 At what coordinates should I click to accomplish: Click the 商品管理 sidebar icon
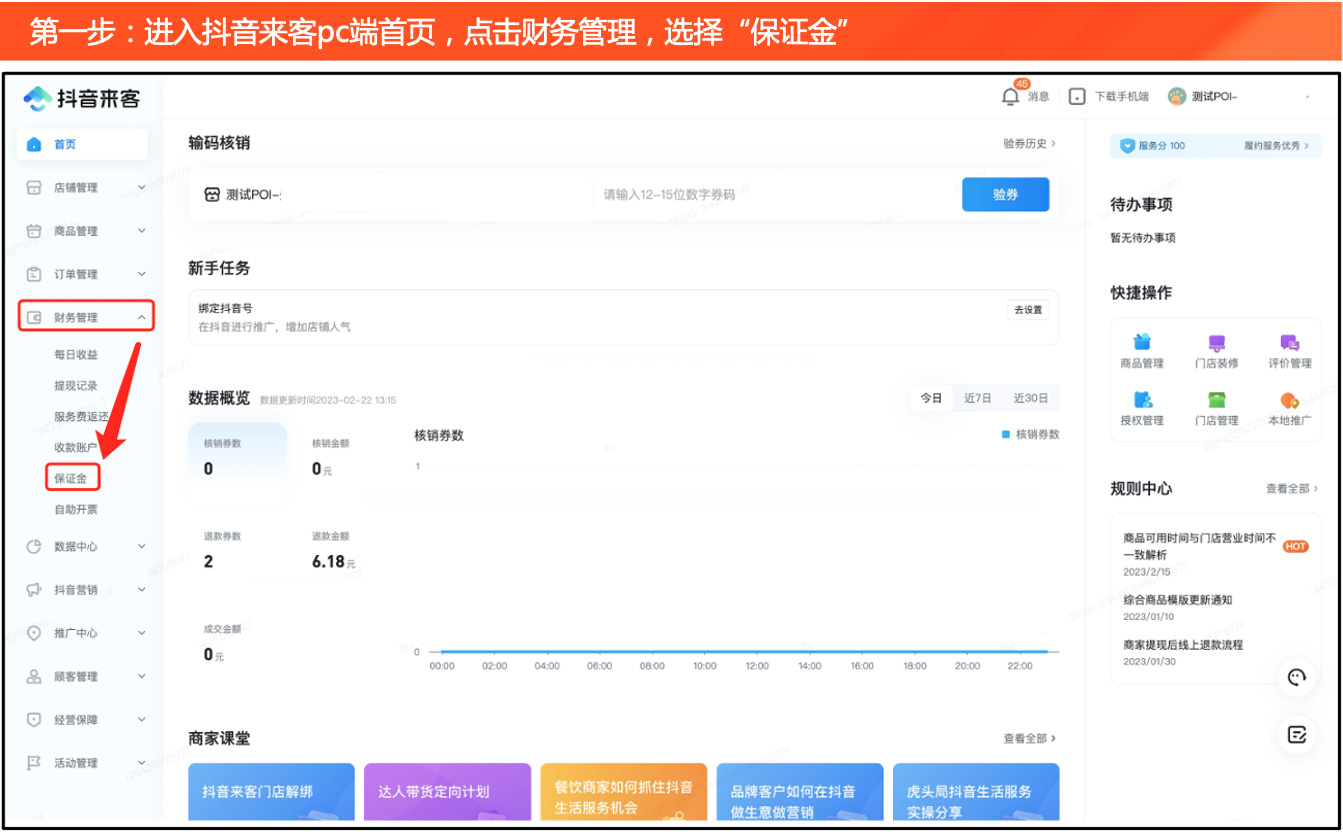[34, 231]
